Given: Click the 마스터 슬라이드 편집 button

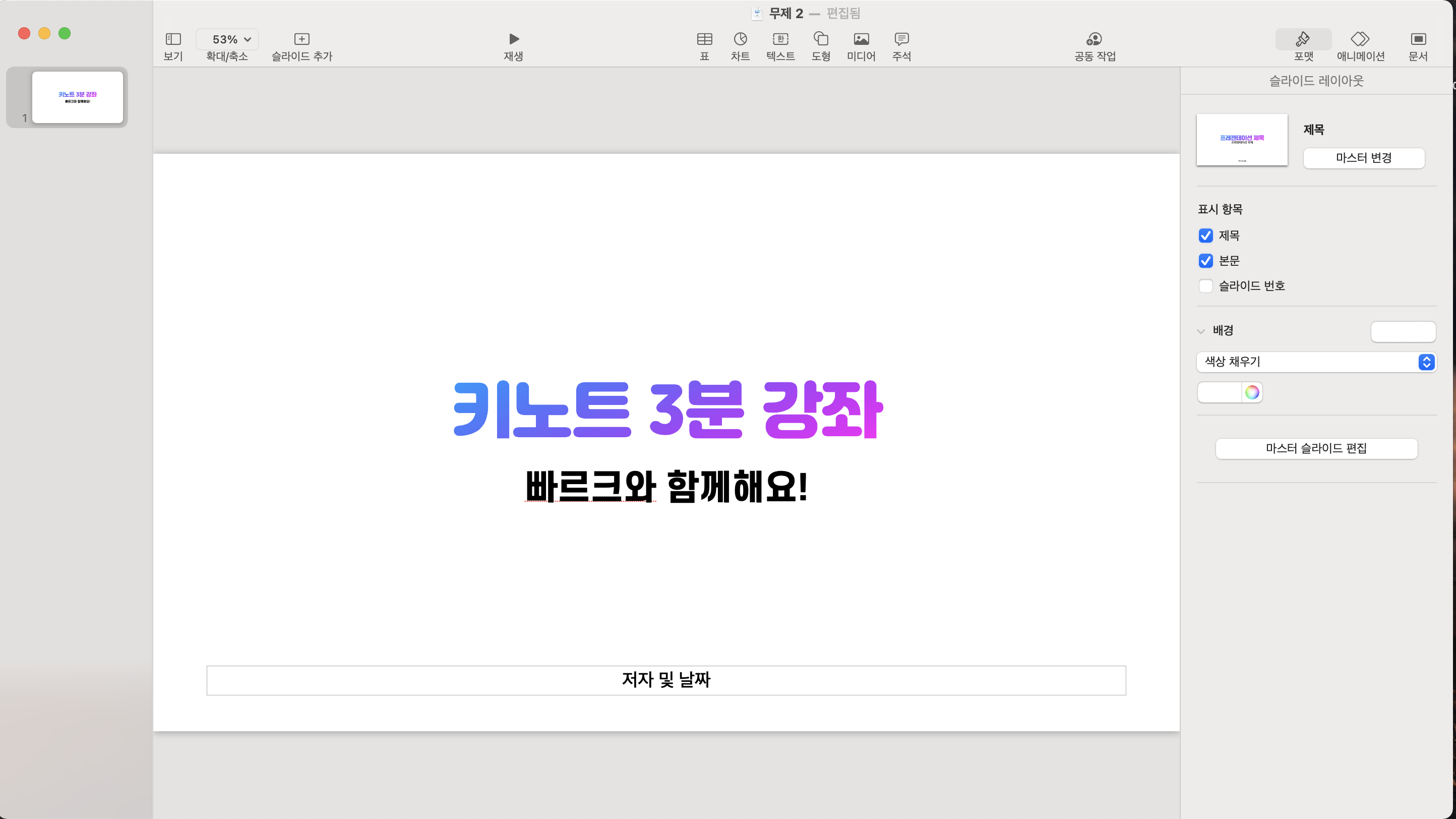Looking at the screenshot, I should [x=1316, y=448].
